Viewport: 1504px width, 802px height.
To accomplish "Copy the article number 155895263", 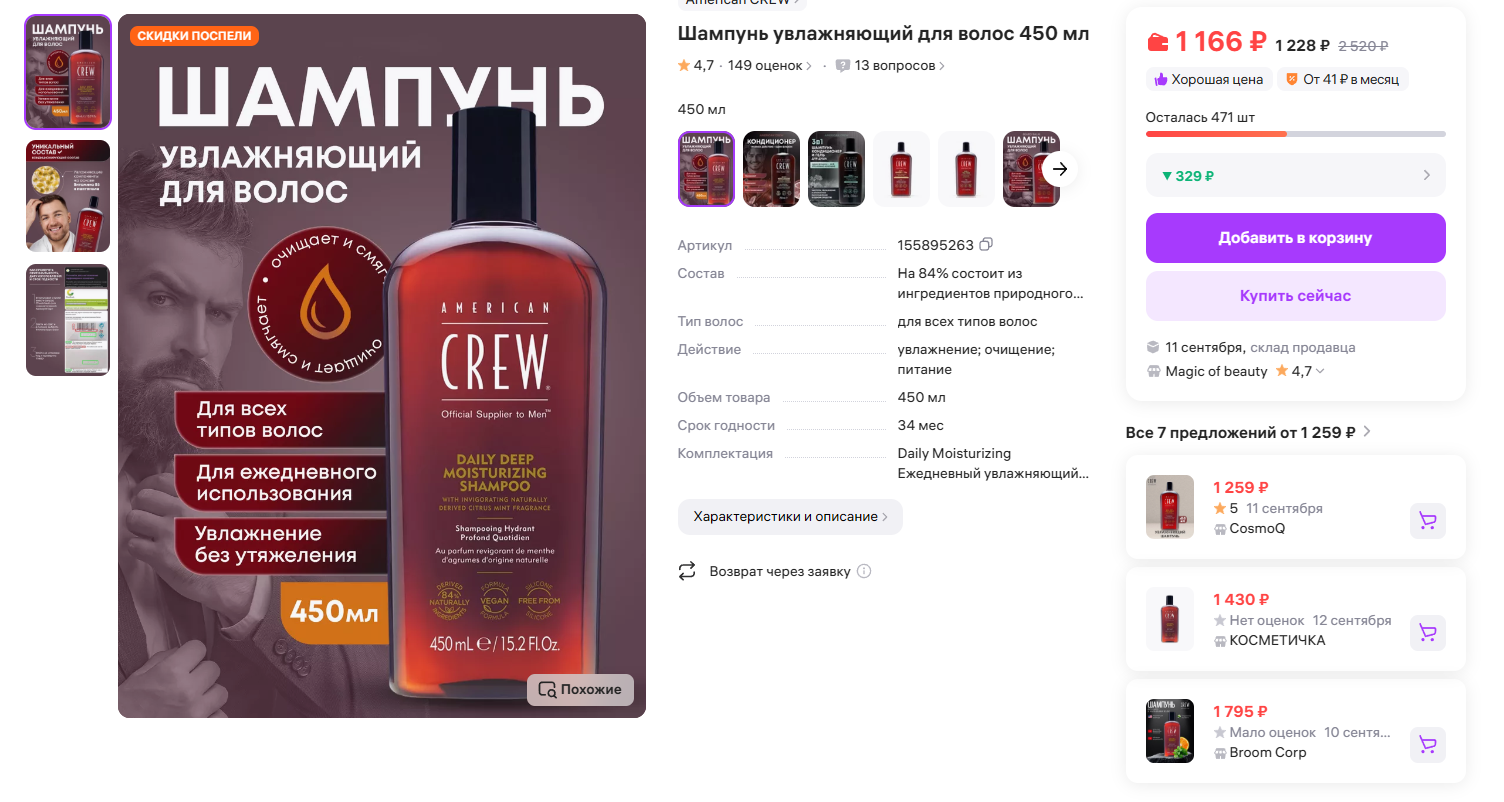I will tap(986, 245).
